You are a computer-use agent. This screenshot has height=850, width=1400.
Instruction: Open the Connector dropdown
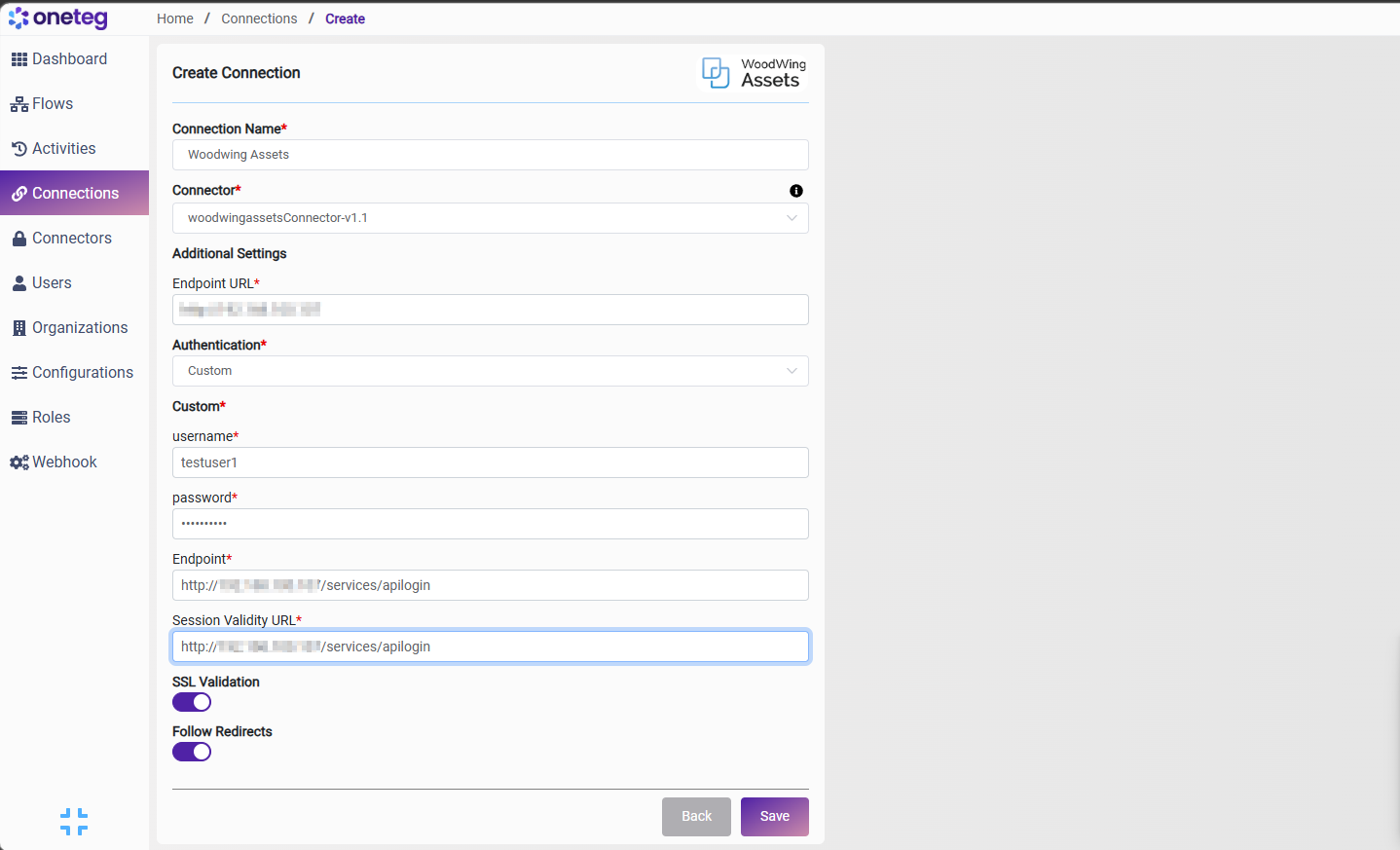491,218
